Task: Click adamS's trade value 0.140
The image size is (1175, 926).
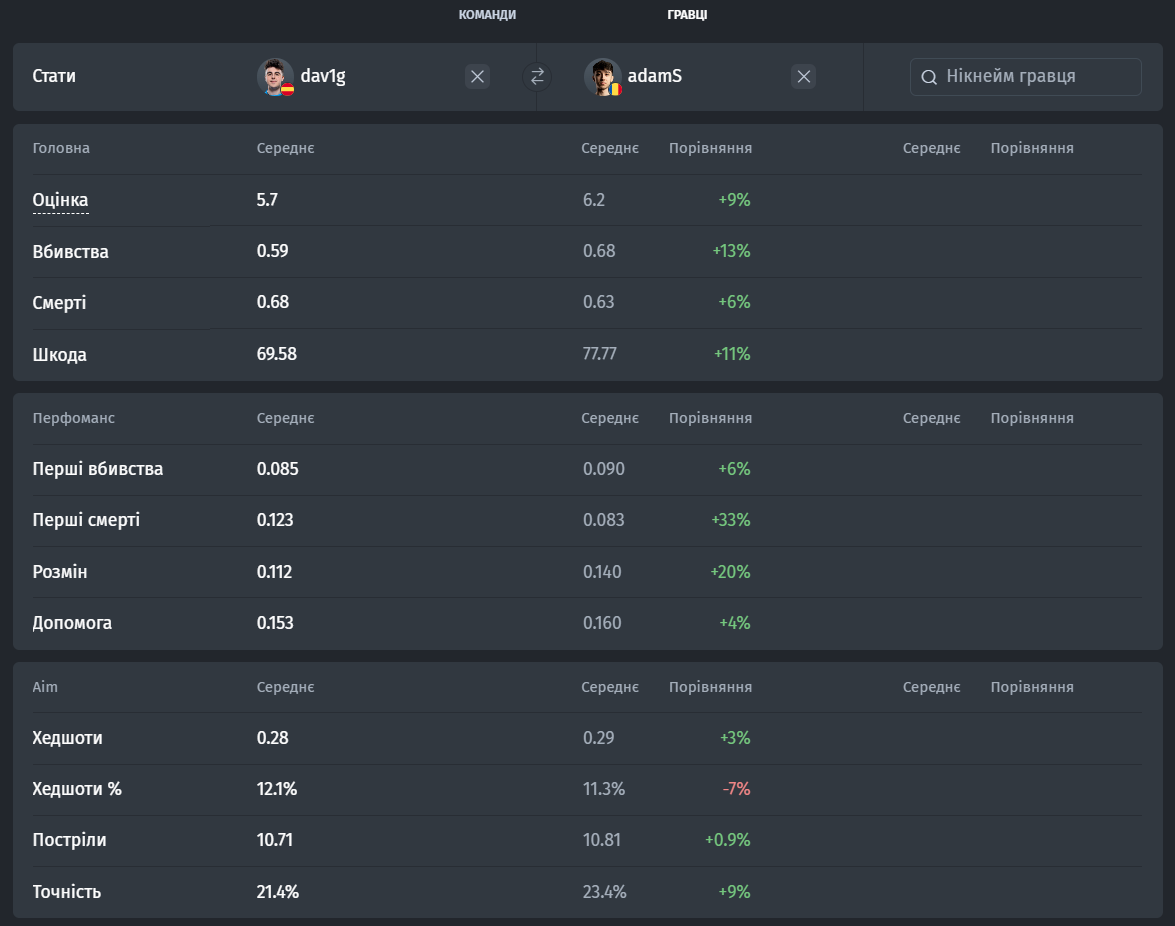Action: [x=602, y=572]
